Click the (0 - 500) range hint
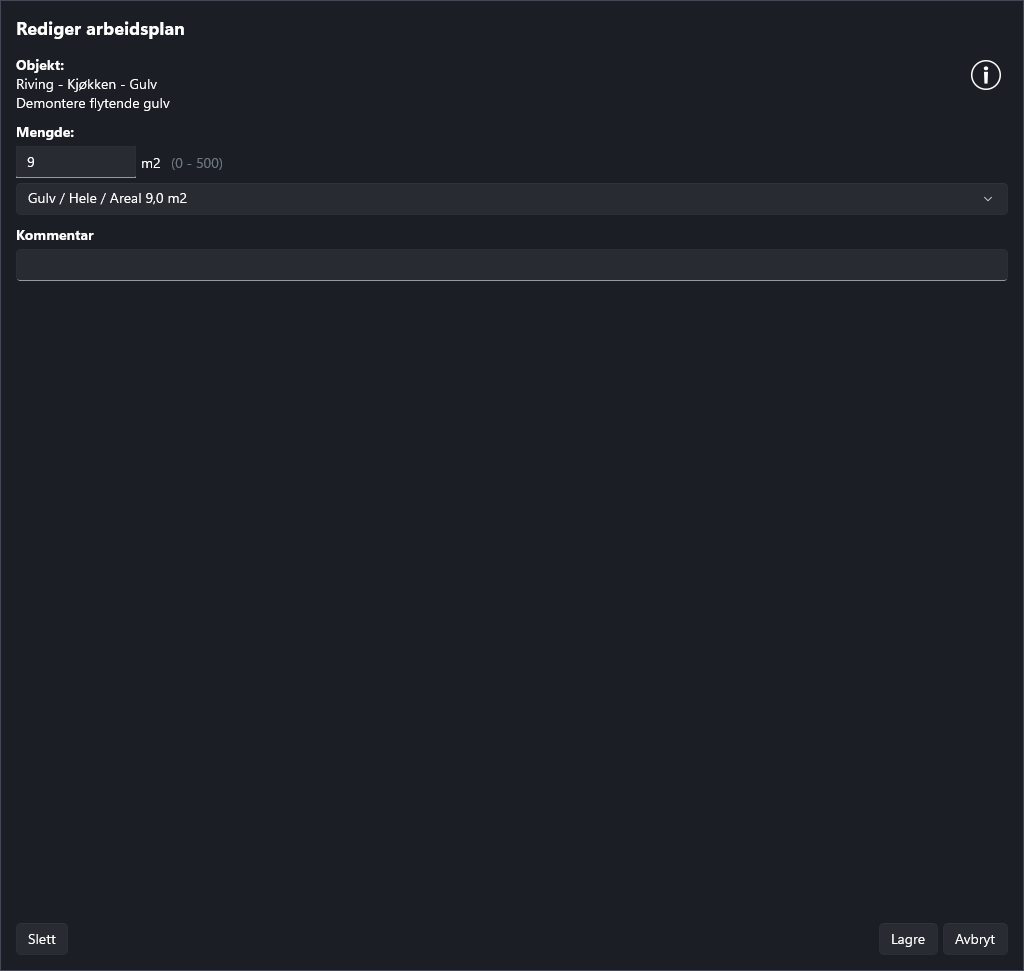The width and height of the screenshot is (1024, 971). pyautogui.click(x=197, y=163)
